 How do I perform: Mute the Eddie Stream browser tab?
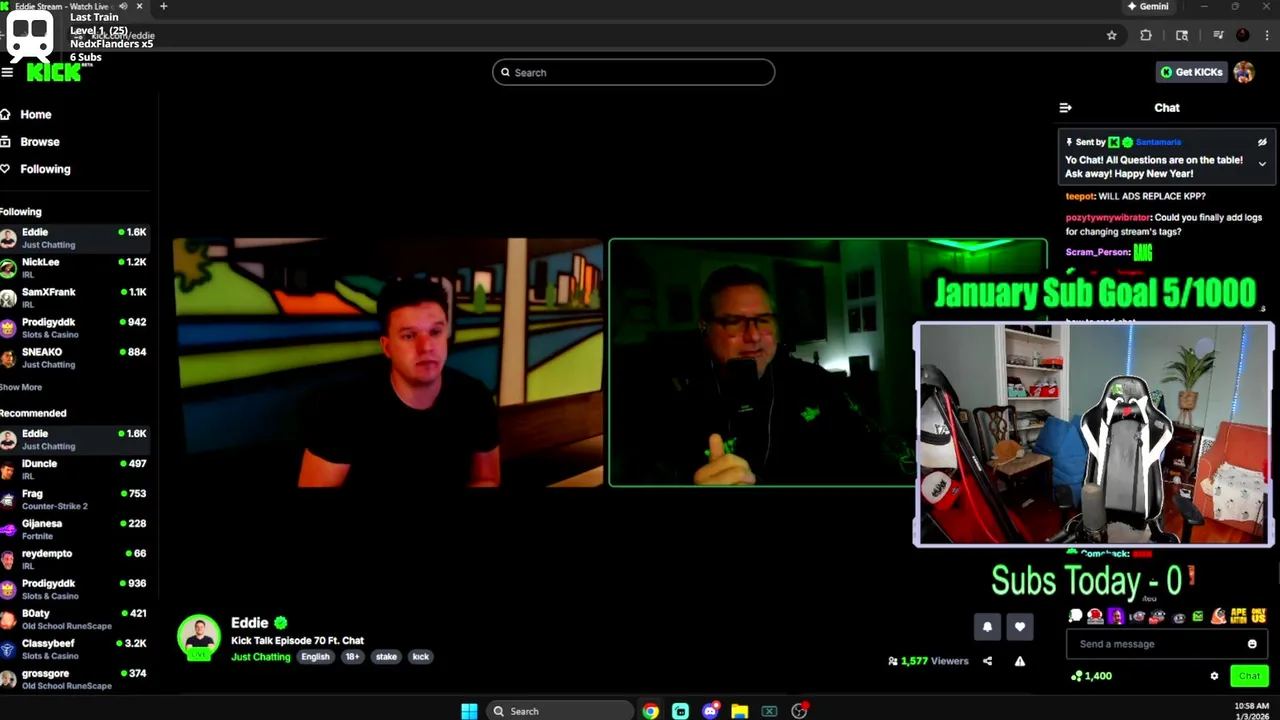click(123, 6)
